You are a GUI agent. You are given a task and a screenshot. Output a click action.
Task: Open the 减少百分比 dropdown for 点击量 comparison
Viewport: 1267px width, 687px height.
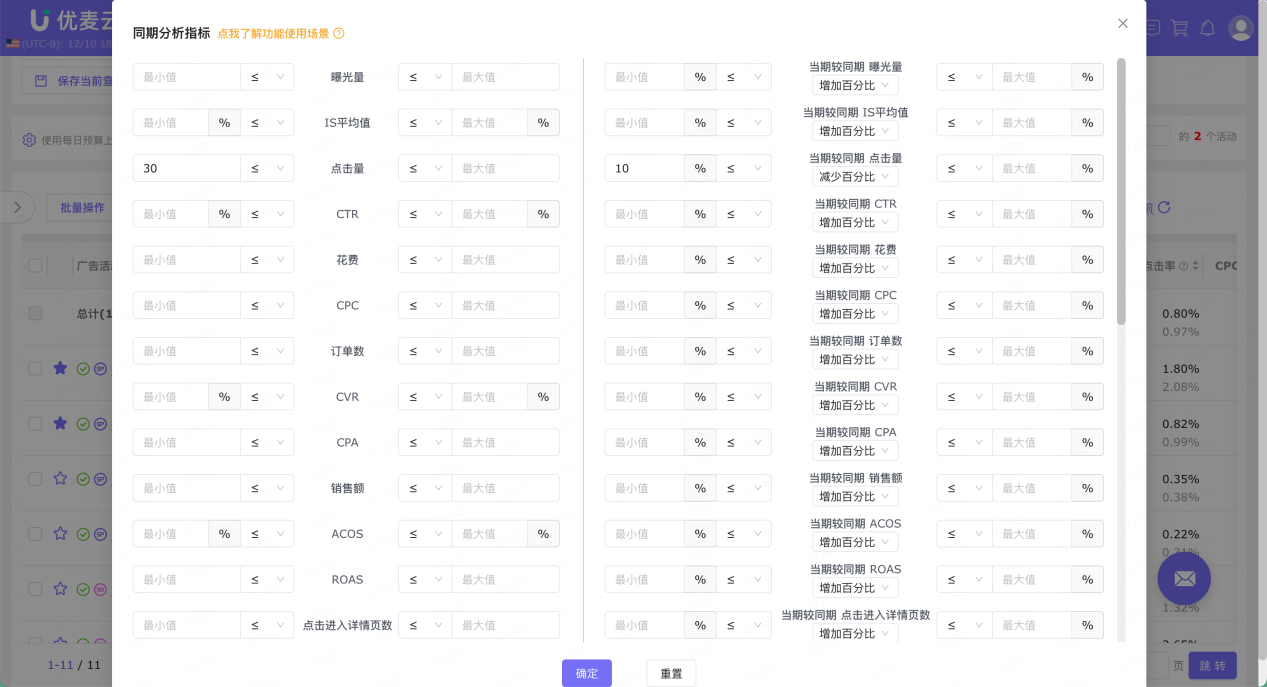[x=855, y=175]
